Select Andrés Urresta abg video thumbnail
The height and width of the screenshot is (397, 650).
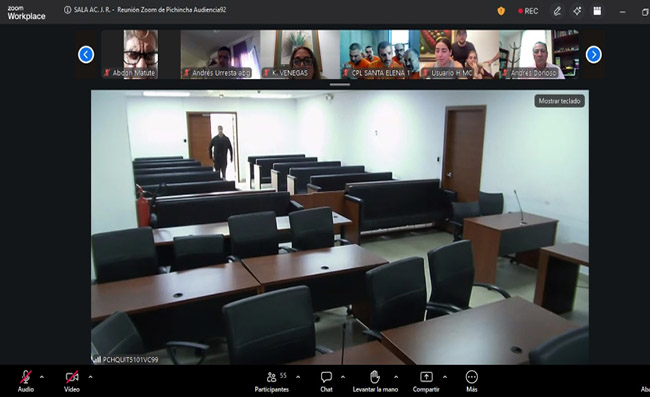click(220, 54)
